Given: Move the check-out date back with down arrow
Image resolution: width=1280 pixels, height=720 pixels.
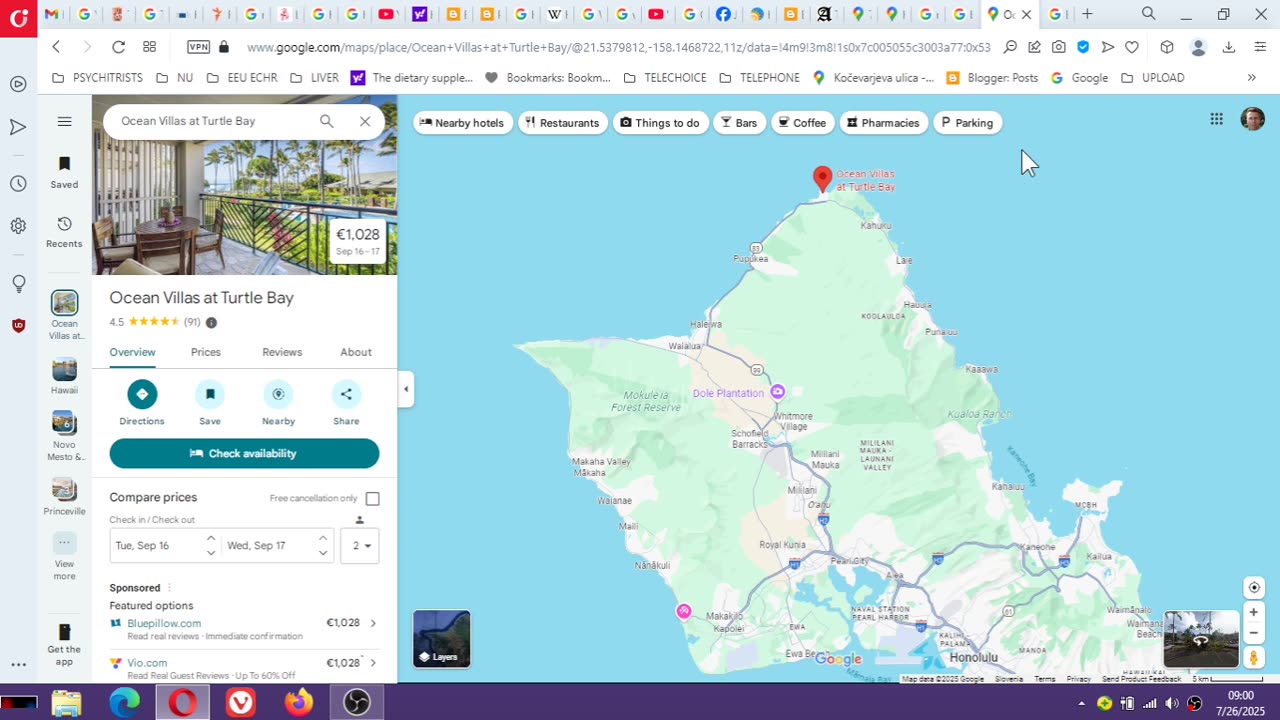Looking at the screenshot, I should [323, 552].
